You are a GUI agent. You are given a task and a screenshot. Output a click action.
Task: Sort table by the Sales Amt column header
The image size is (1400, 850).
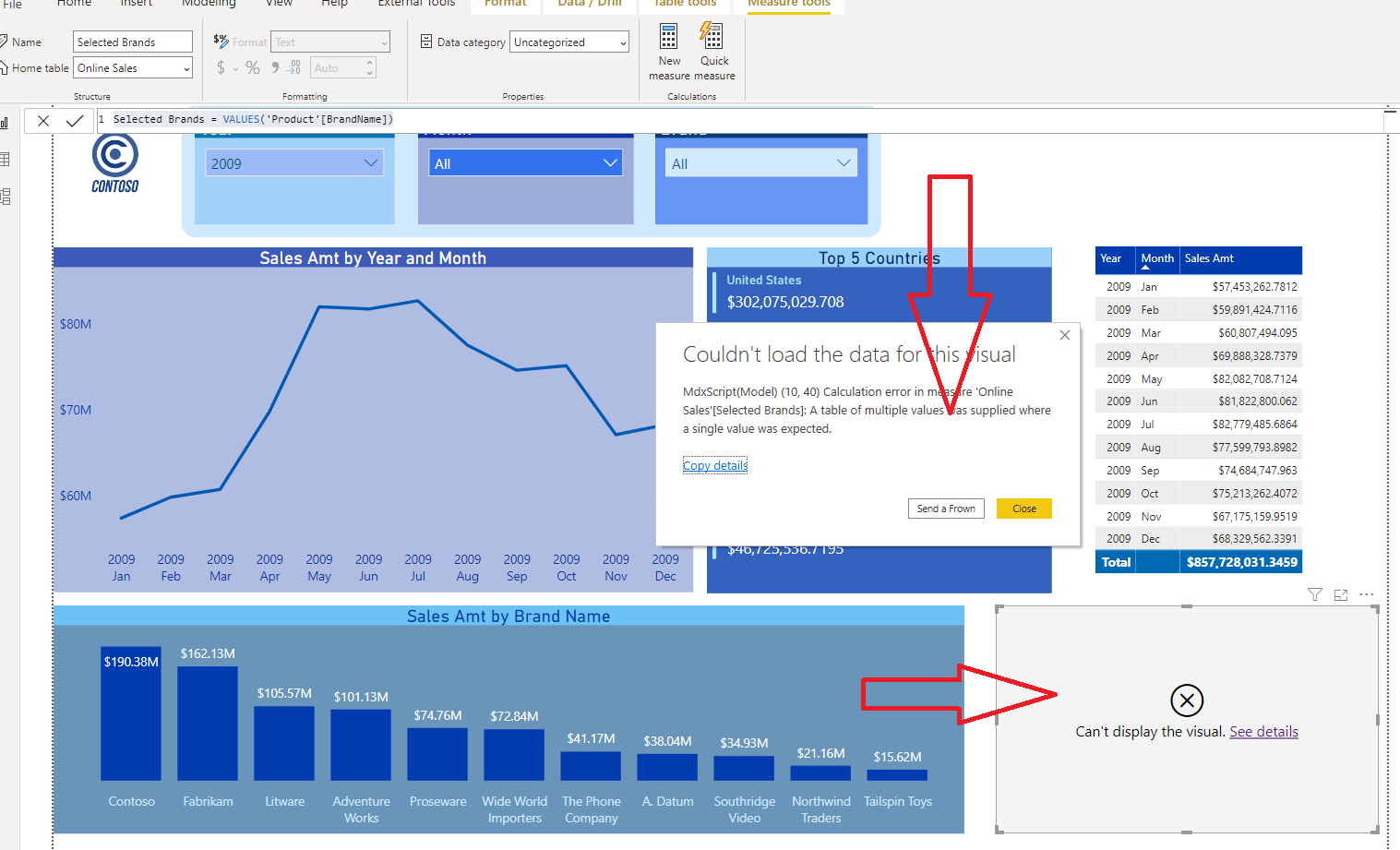pyautogui.click(x=1240, y=258)
